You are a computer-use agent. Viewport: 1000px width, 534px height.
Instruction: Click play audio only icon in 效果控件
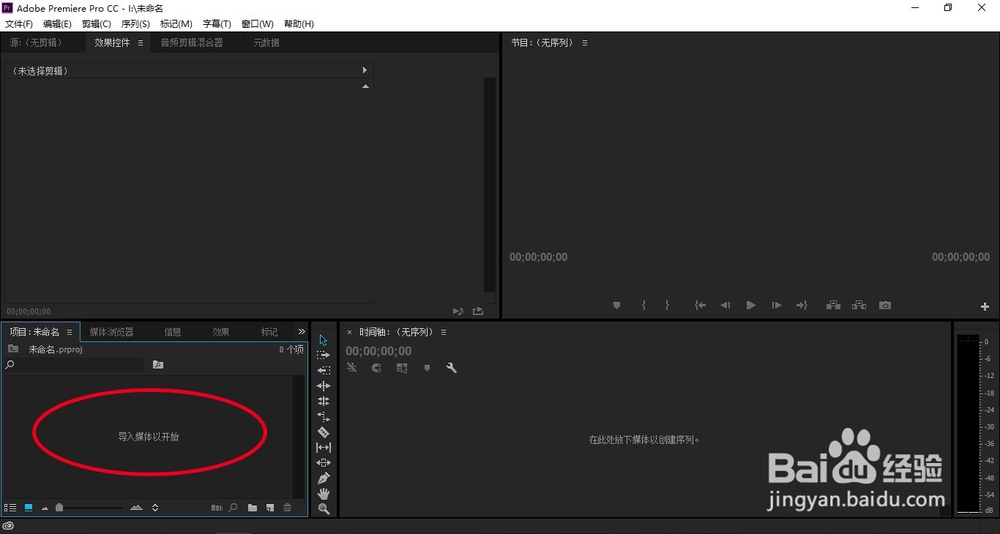click(458, 311)
